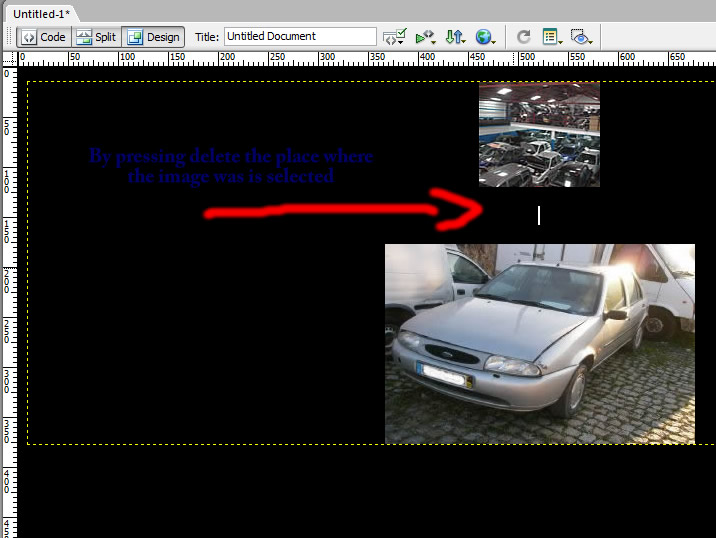716x538 pixels.
Task: Click the ruler origin corner box
Action: (x=7, y=58)
